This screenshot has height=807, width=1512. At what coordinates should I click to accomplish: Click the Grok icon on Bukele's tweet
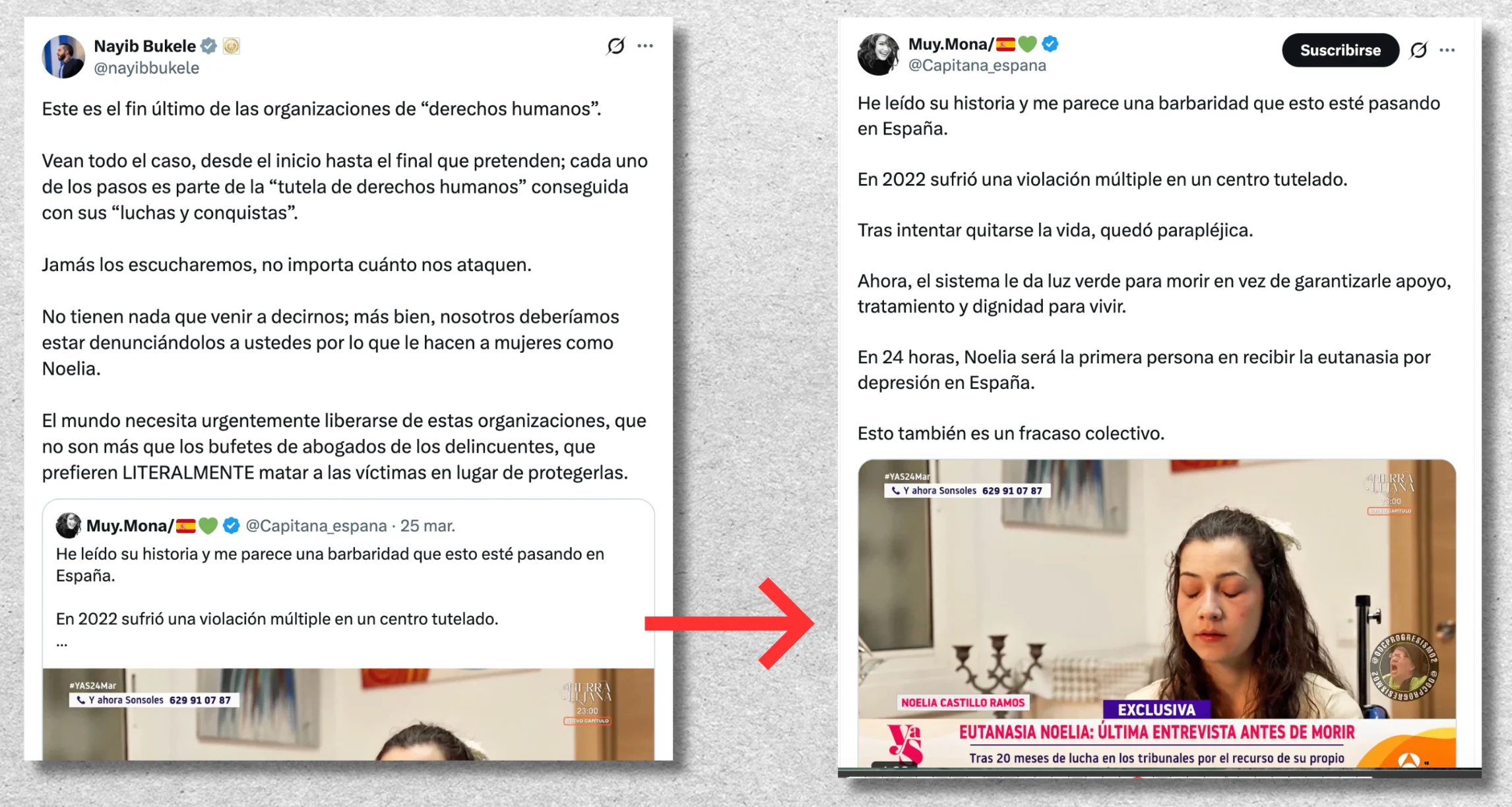pyautogui.click(x=615, y=46)
